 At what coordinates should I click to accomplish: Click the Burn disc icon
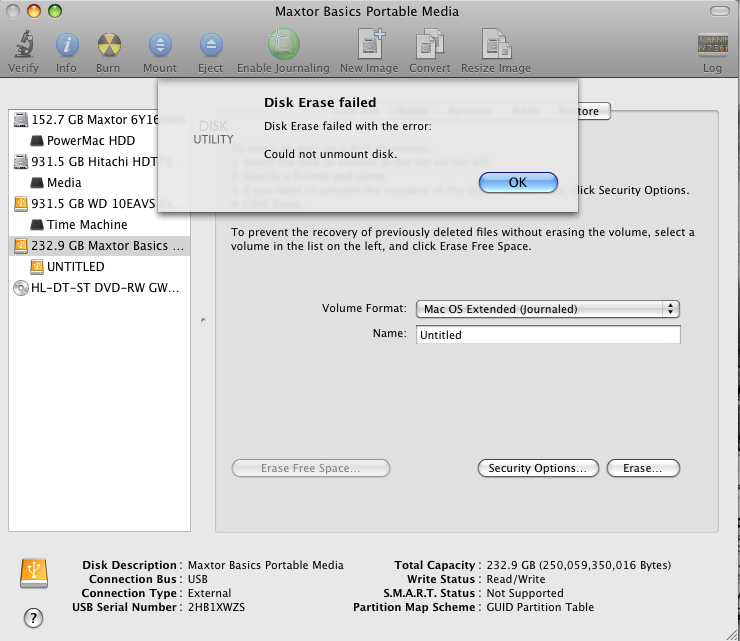point(109,45)
